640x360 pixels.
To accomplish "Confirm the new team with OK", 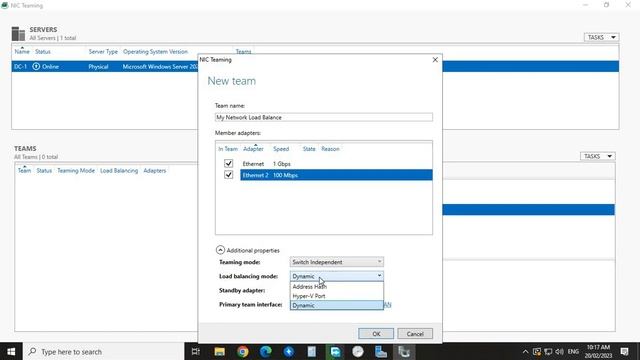I will (376, 333).
